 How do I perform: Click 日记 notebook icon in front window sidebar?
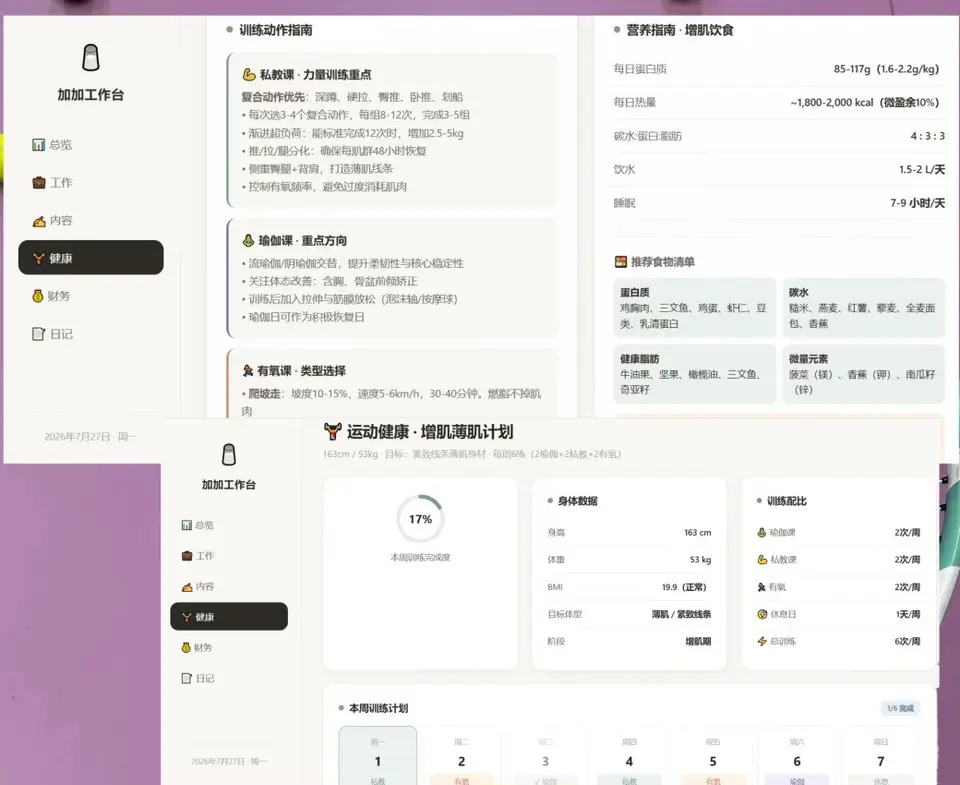[187, 678]
